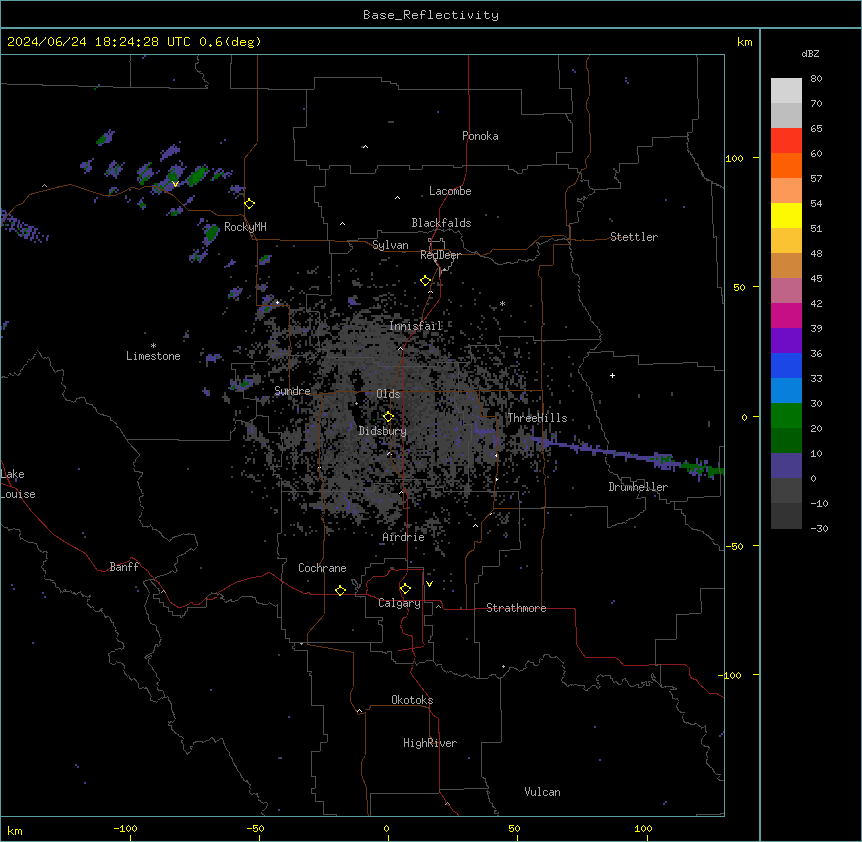Click the yellow diamond marker south of RedDeer
862x842 pixels.
(x=426, y=281)
